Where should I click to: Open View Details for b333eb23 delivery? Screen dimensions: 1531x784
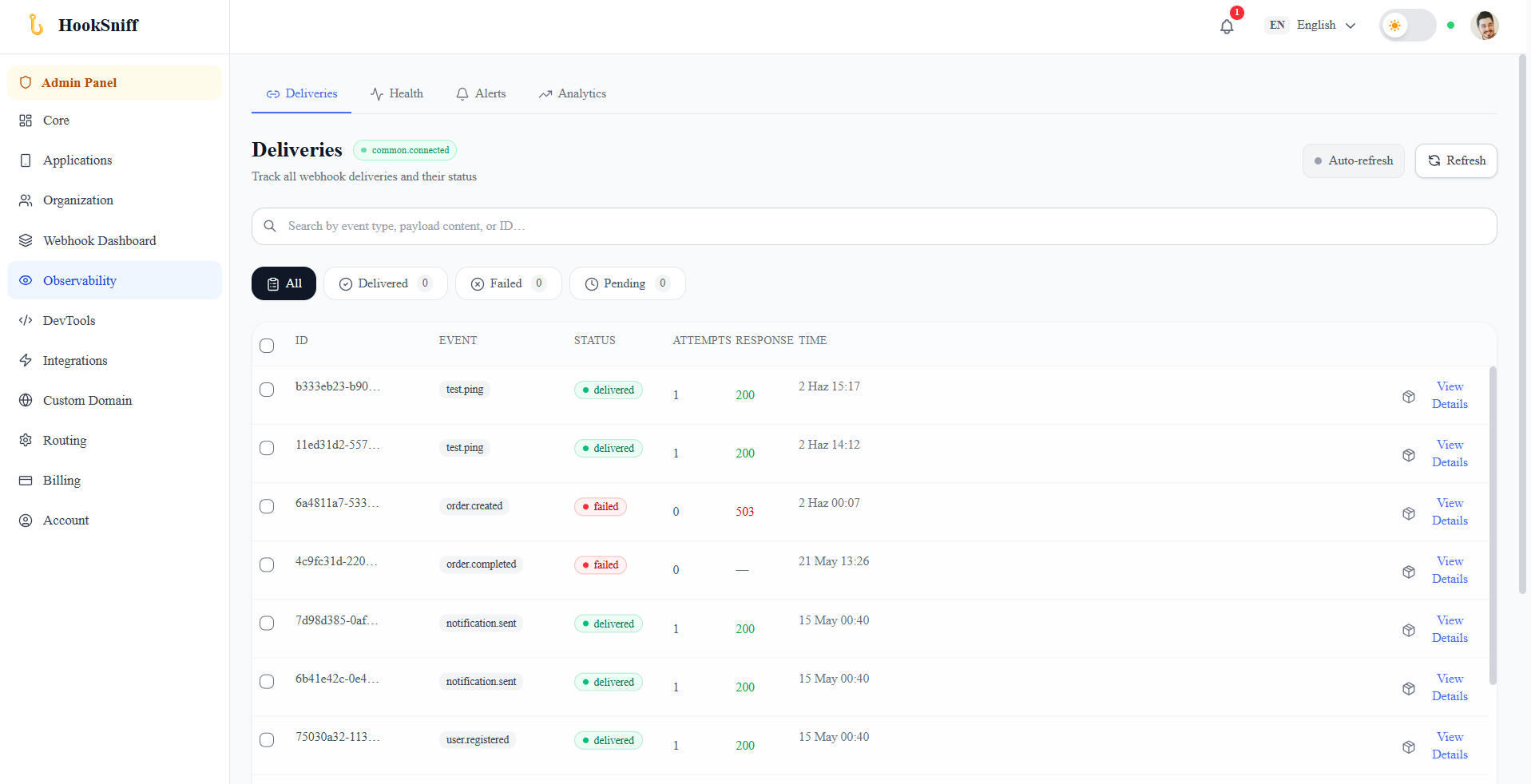click(x=1450, y=395)
